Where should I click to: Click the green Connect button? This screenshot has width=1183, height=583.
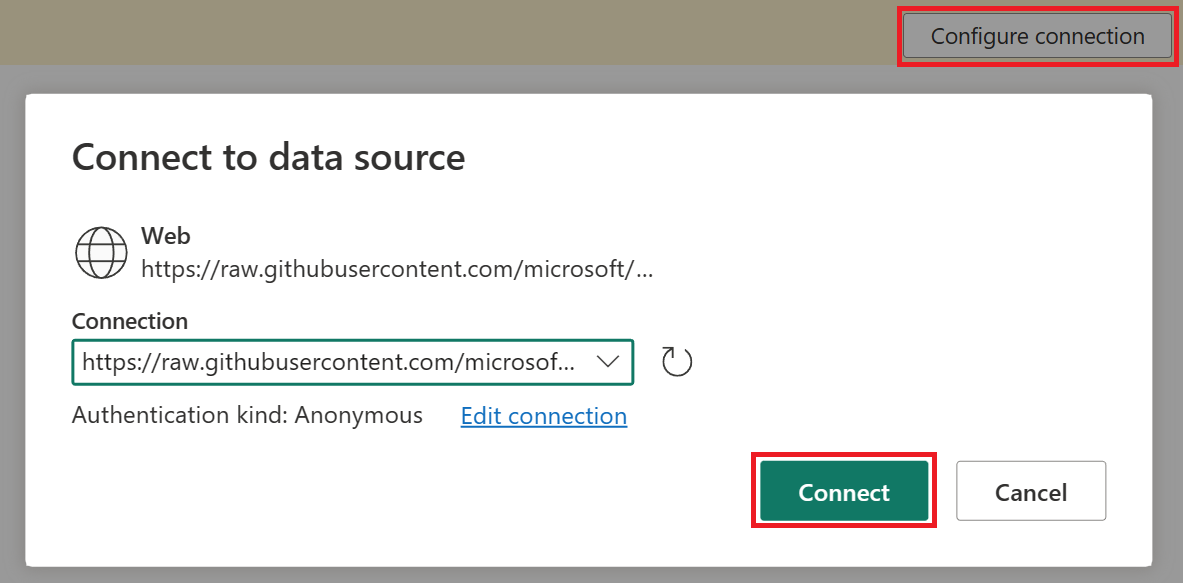pyautogui.click(x=844, y=492)
